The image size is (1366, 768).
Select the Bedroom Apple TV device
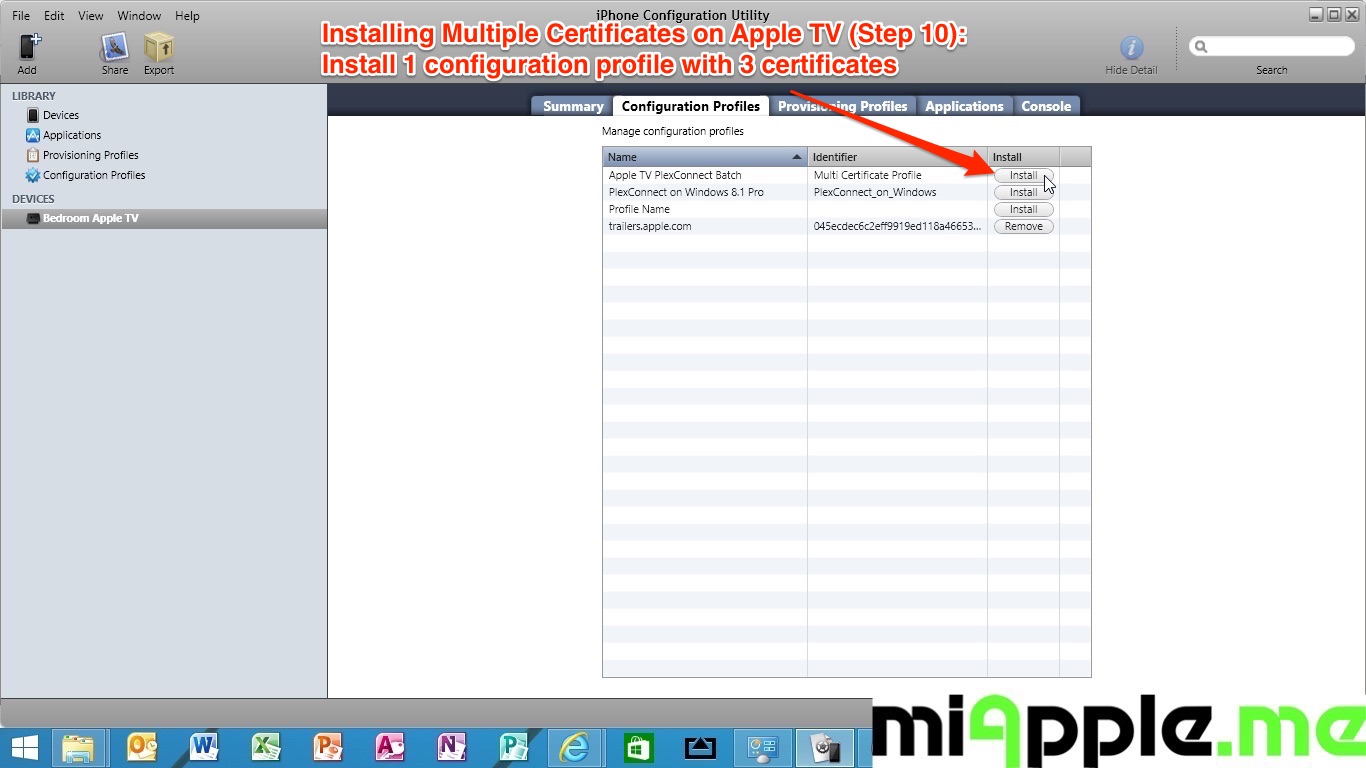(x=90, y=218)
